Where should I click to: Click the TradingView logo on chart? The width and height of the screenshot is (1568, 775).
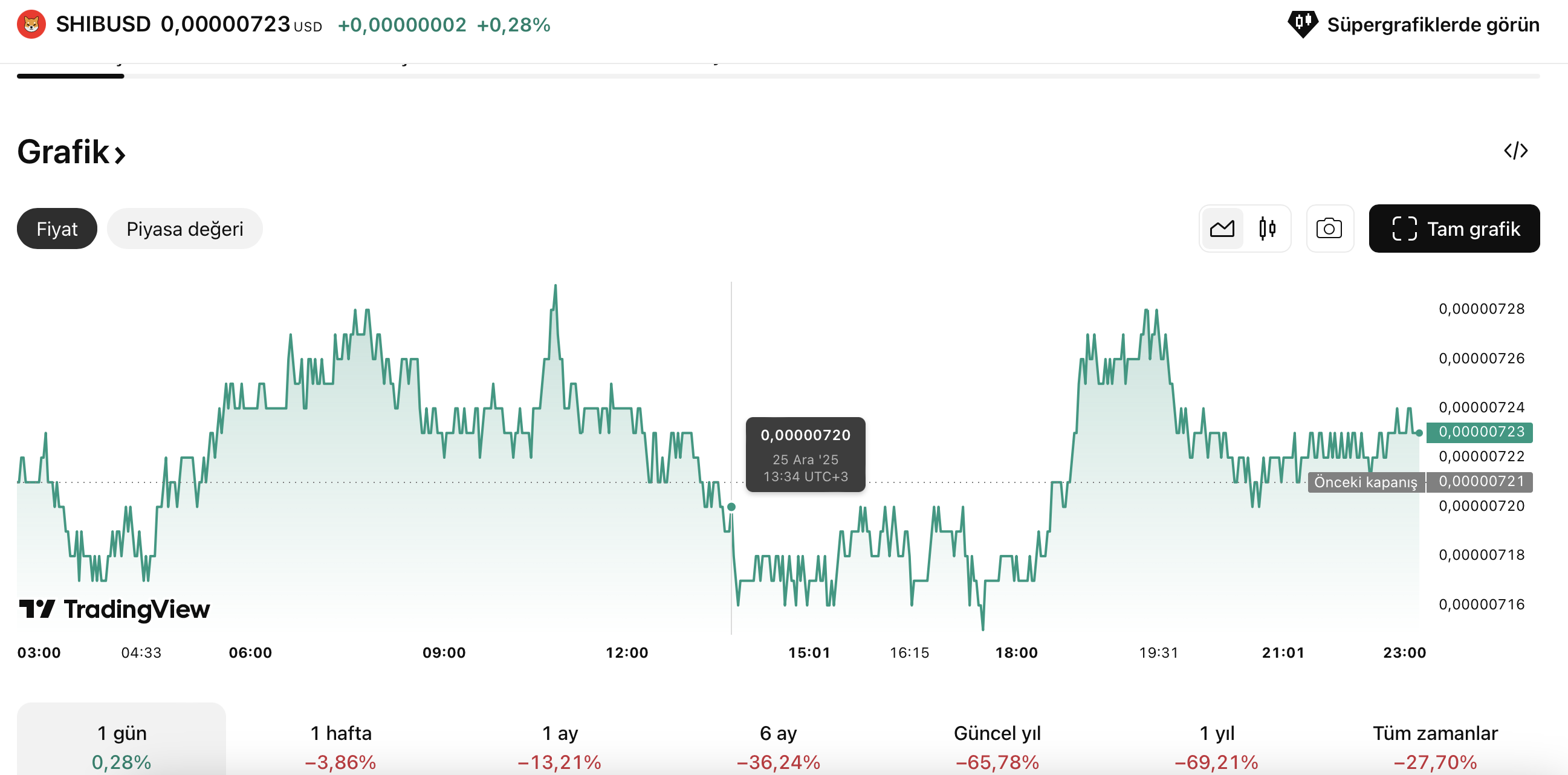pos(114,609)
